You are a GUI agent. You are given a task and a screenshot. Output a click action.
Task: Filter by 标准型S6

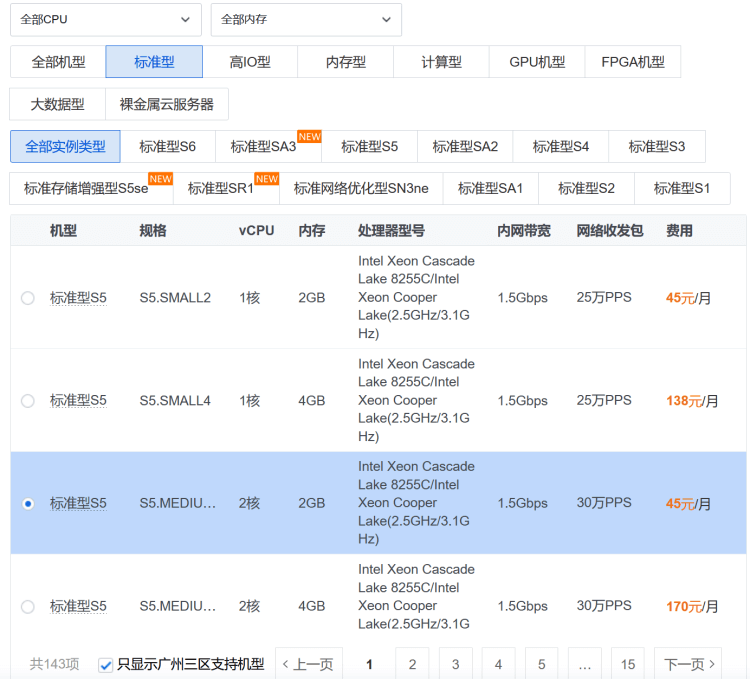[167, 146]
